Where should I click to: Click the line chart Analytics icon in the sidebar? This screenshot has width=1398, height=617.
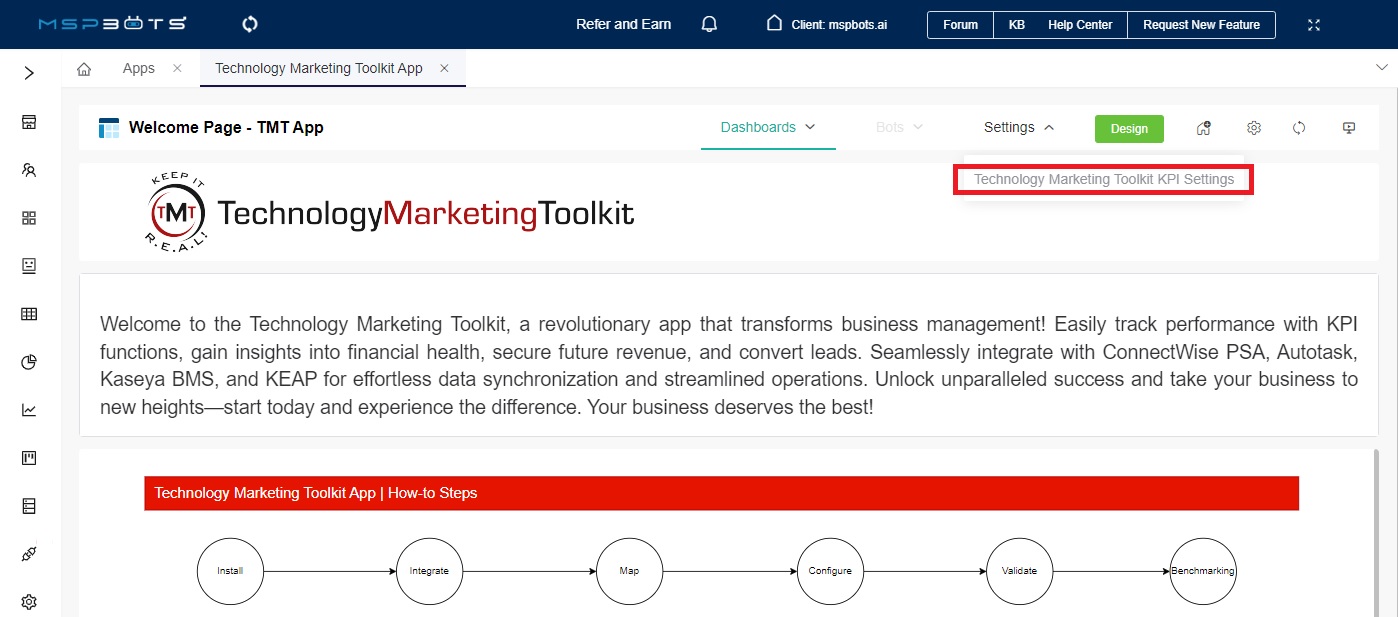tap(28, 409)
